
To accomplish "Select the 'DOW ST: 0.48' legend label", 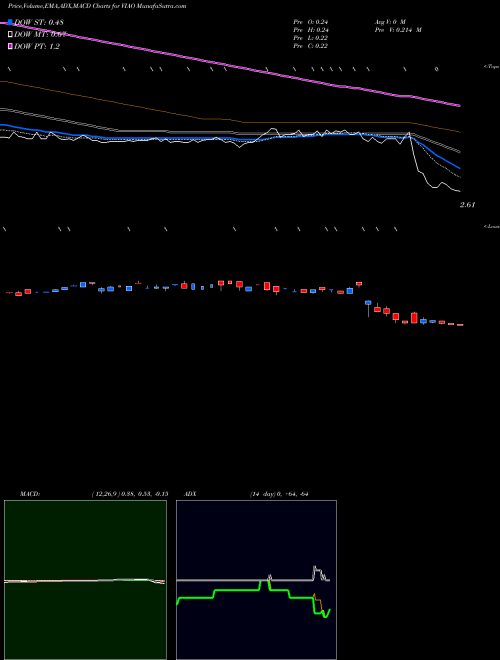I will 39,22.
